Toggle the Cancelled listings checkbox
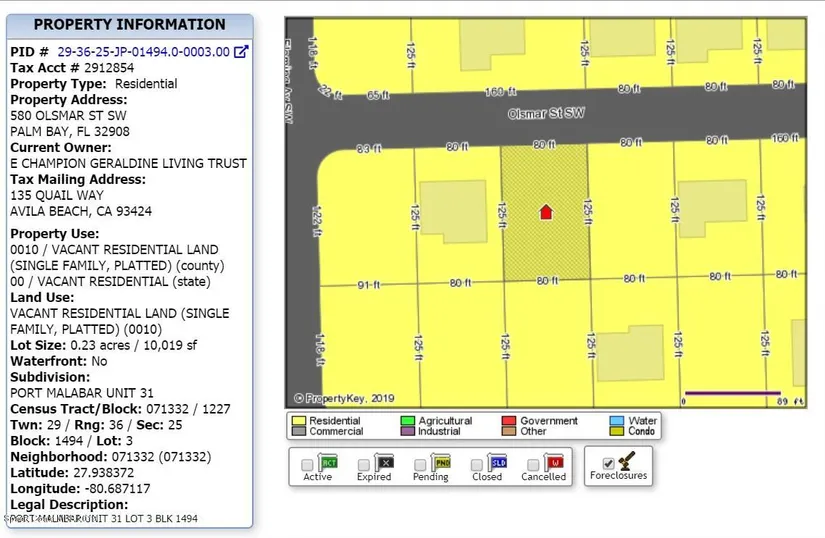Viewport: 825px width, 538px height. click(534, 465)
